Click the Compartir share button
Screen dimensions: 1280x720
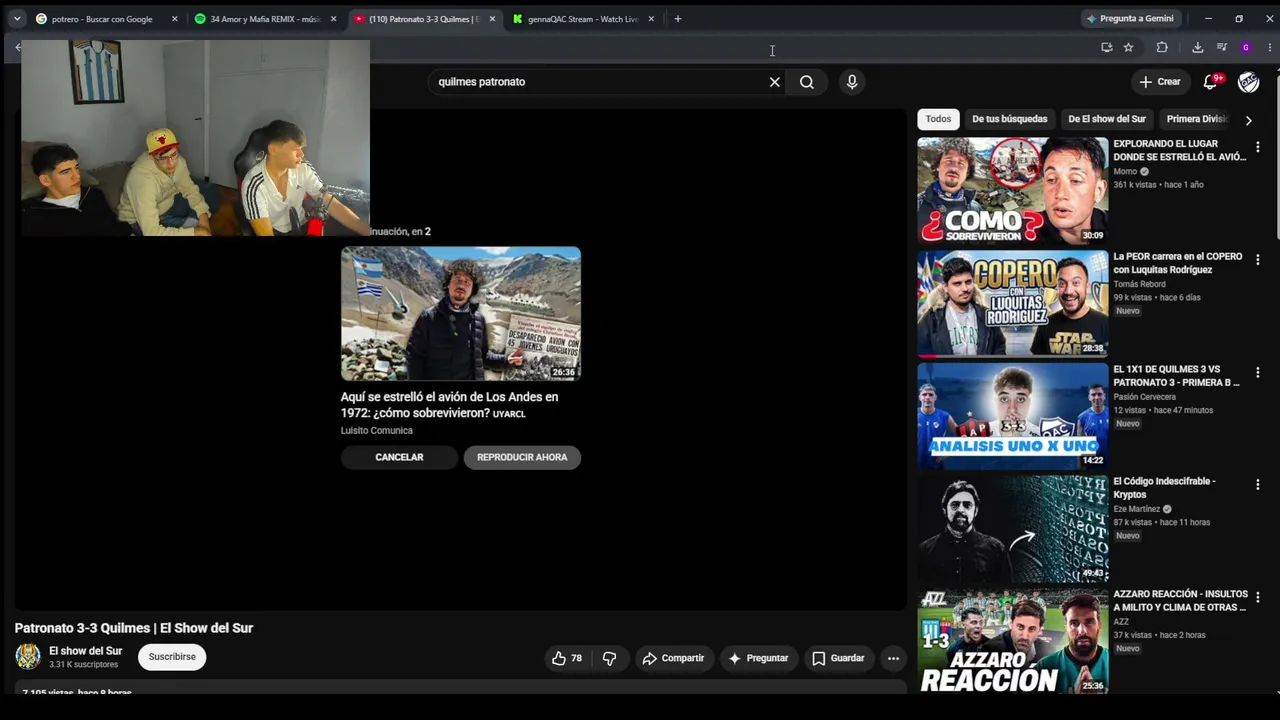[x=673, y=658]
